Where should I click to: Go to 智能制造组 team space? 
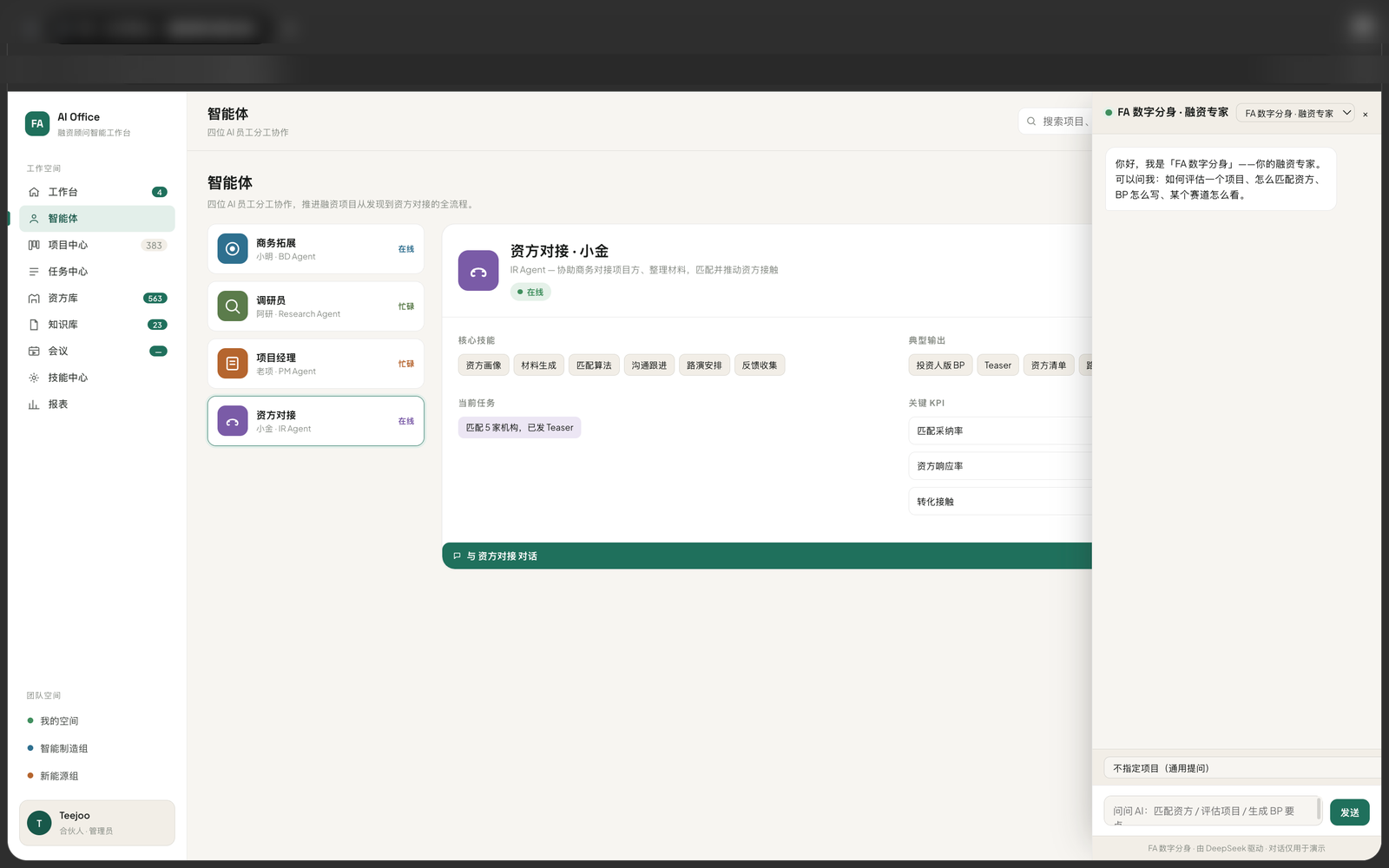click(63, 748)
